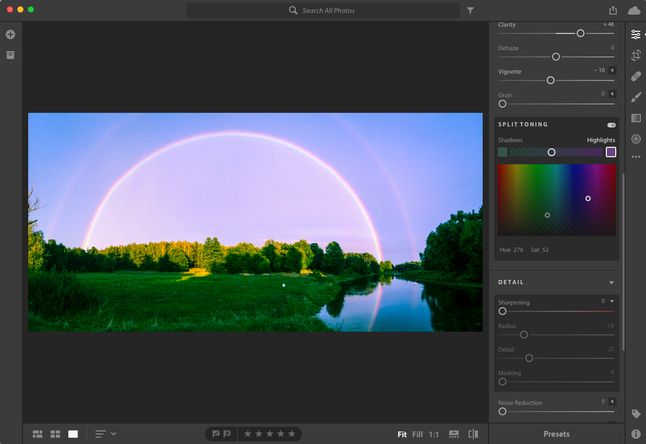Select the Linear Gradient tool
Image resolution: width=646 pixels, height=444 pixels.
pyautogui.click(x=636, y=118)
